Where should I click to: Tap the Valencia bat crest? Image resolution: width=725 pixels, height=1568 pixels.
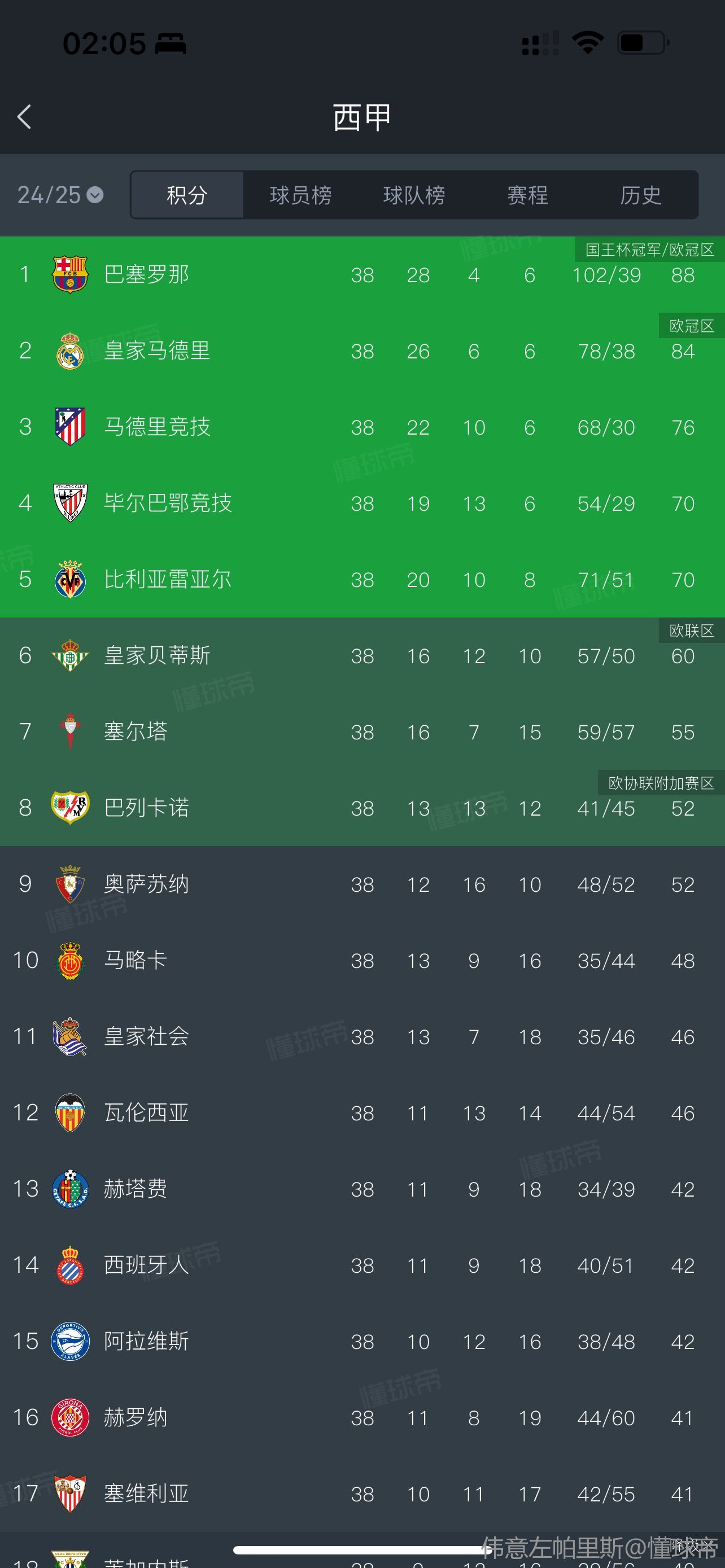tap(70, 1113)
